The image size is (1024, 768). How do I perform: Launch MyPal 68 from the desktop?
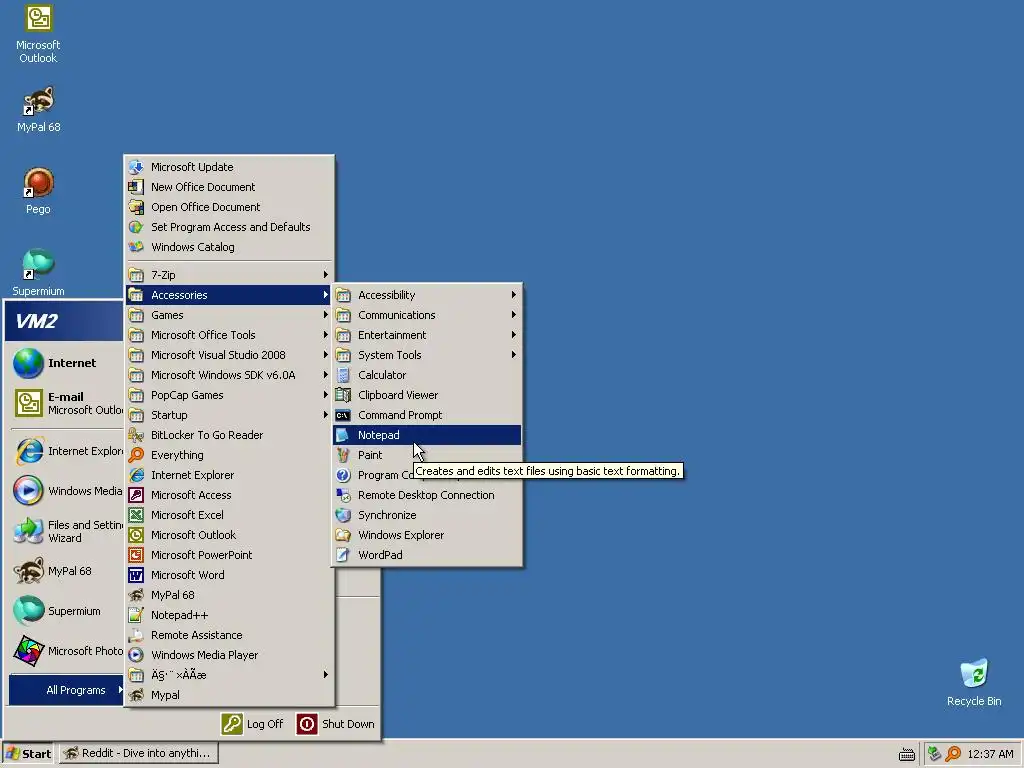38,109
